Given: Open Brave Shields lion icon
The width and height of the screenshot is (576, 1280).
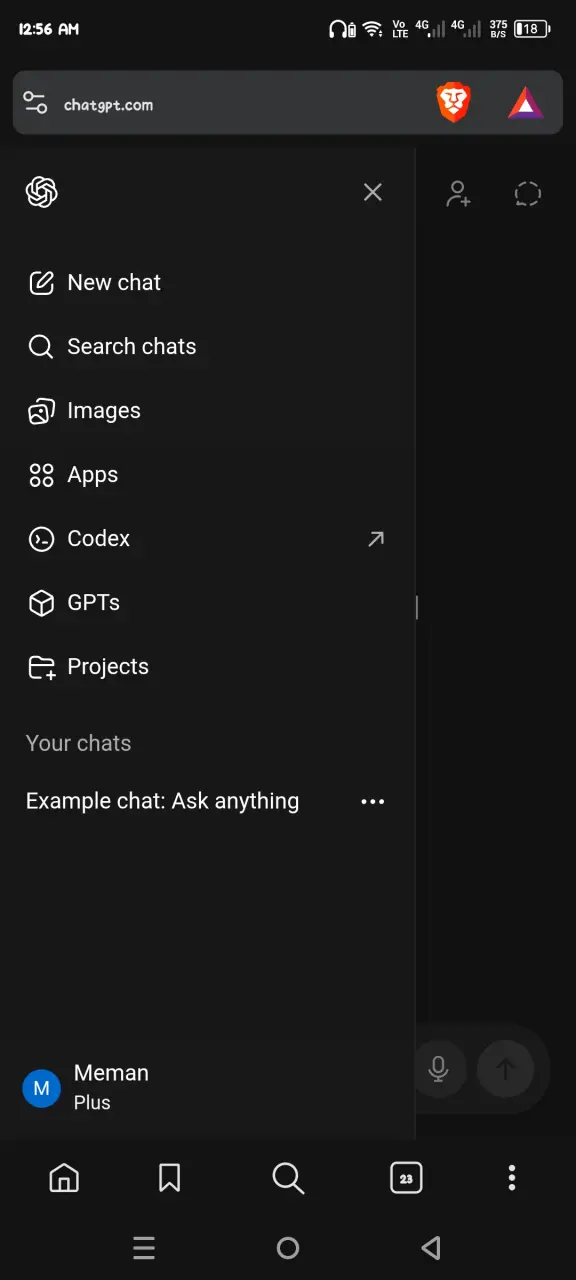Looking at the screenshot, I should pos(453,103).
